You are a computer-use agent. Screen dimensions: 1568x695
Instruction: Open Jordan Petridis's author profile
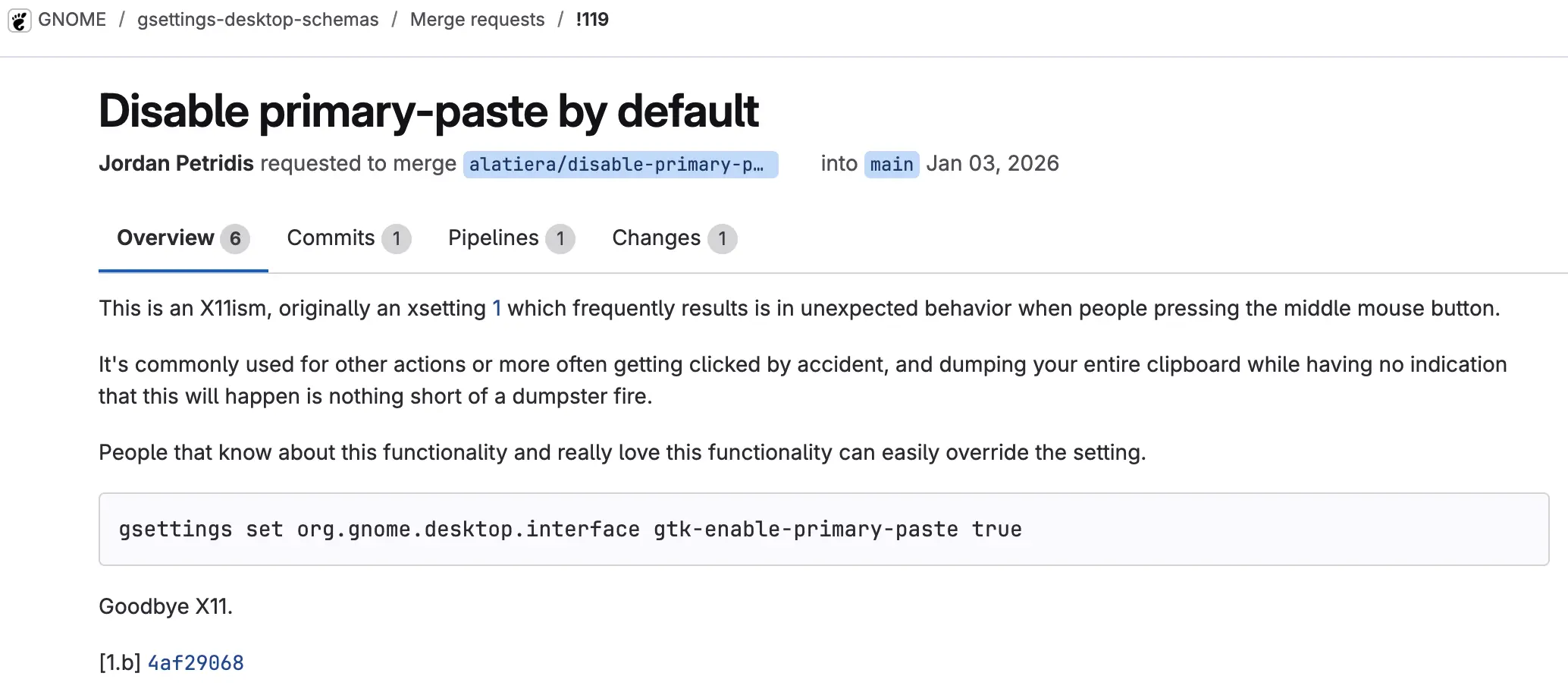pos(176,164)
